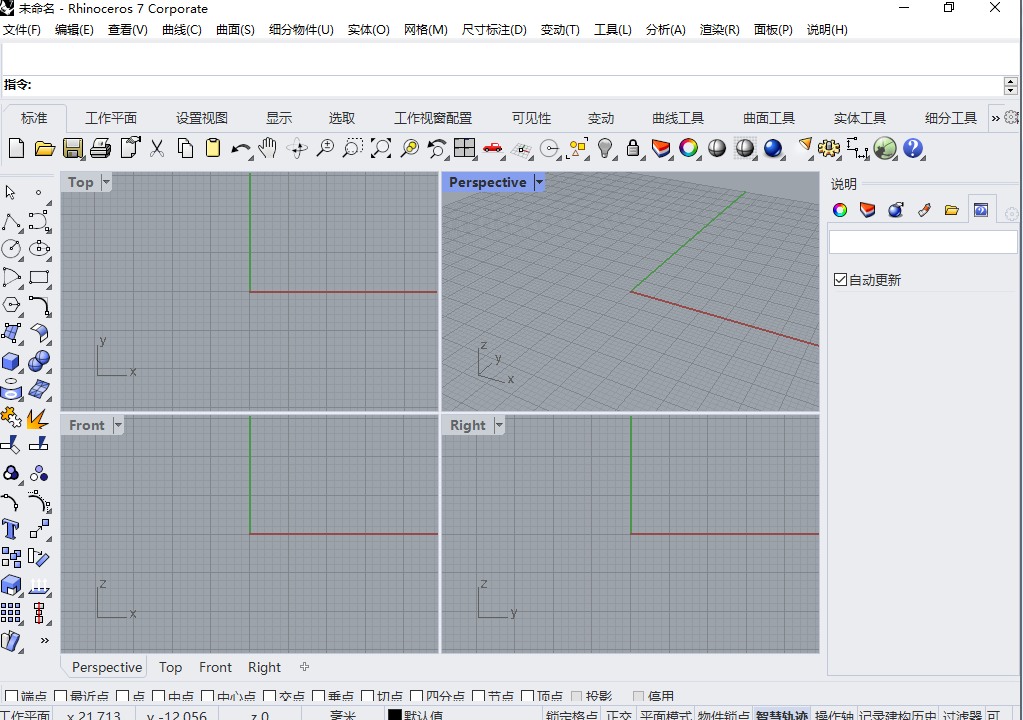Click the Save icon in the toolbar

[73, 148]
